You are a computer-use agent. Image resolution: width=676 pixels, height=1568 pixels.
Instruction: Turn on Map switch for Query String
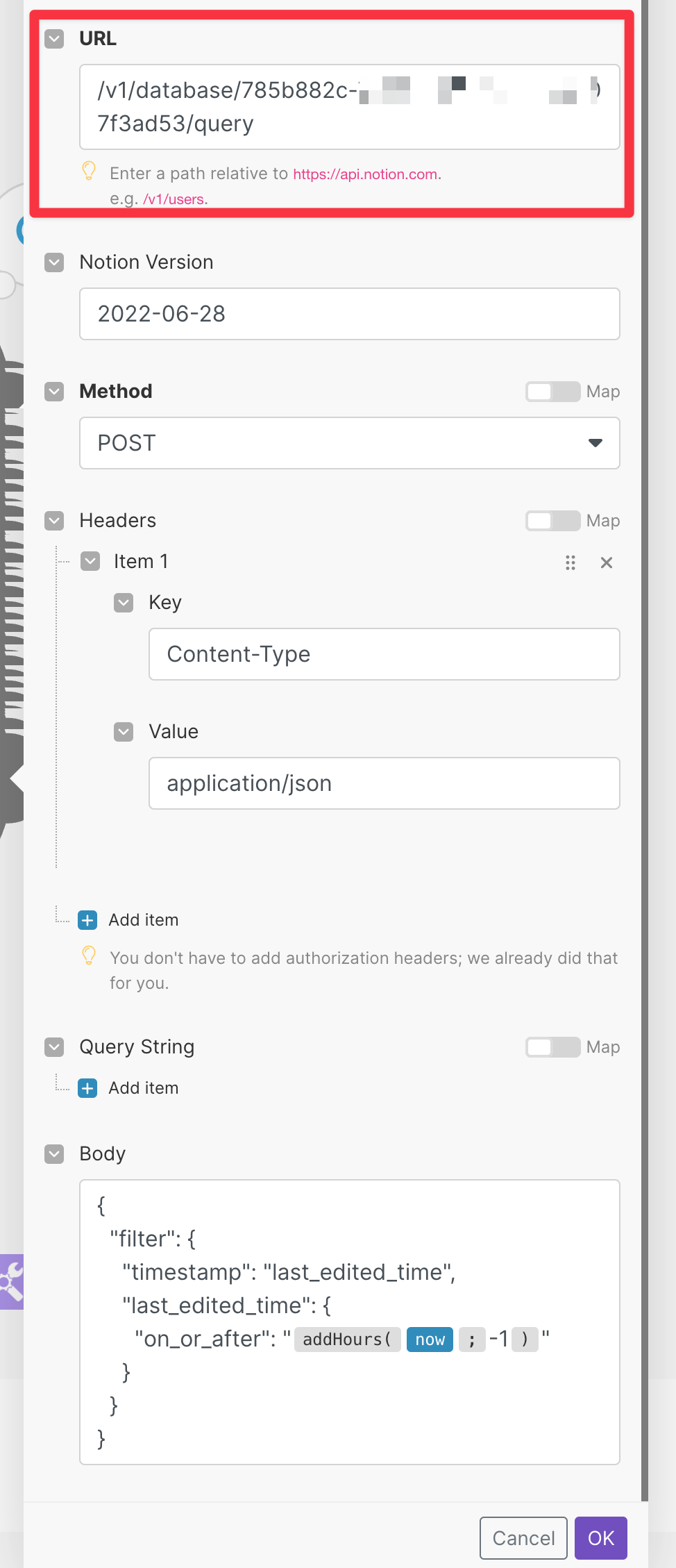point(552,1047)
